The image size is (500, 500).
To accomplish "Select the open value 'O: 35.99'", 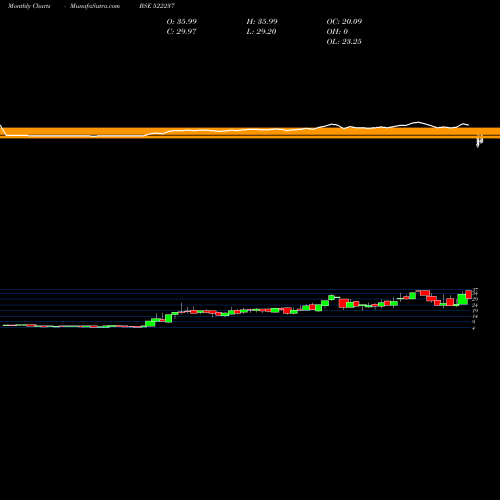I will click(182, 21).
